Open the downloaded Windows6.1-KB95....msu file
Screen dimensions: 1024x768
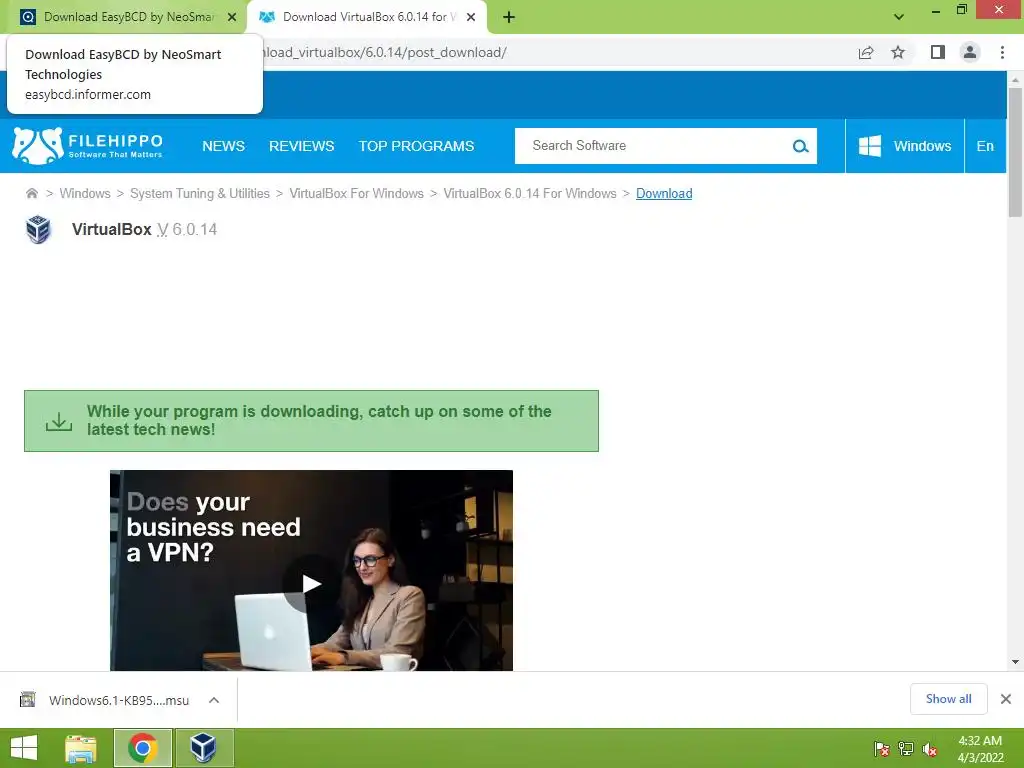(119, 700)
